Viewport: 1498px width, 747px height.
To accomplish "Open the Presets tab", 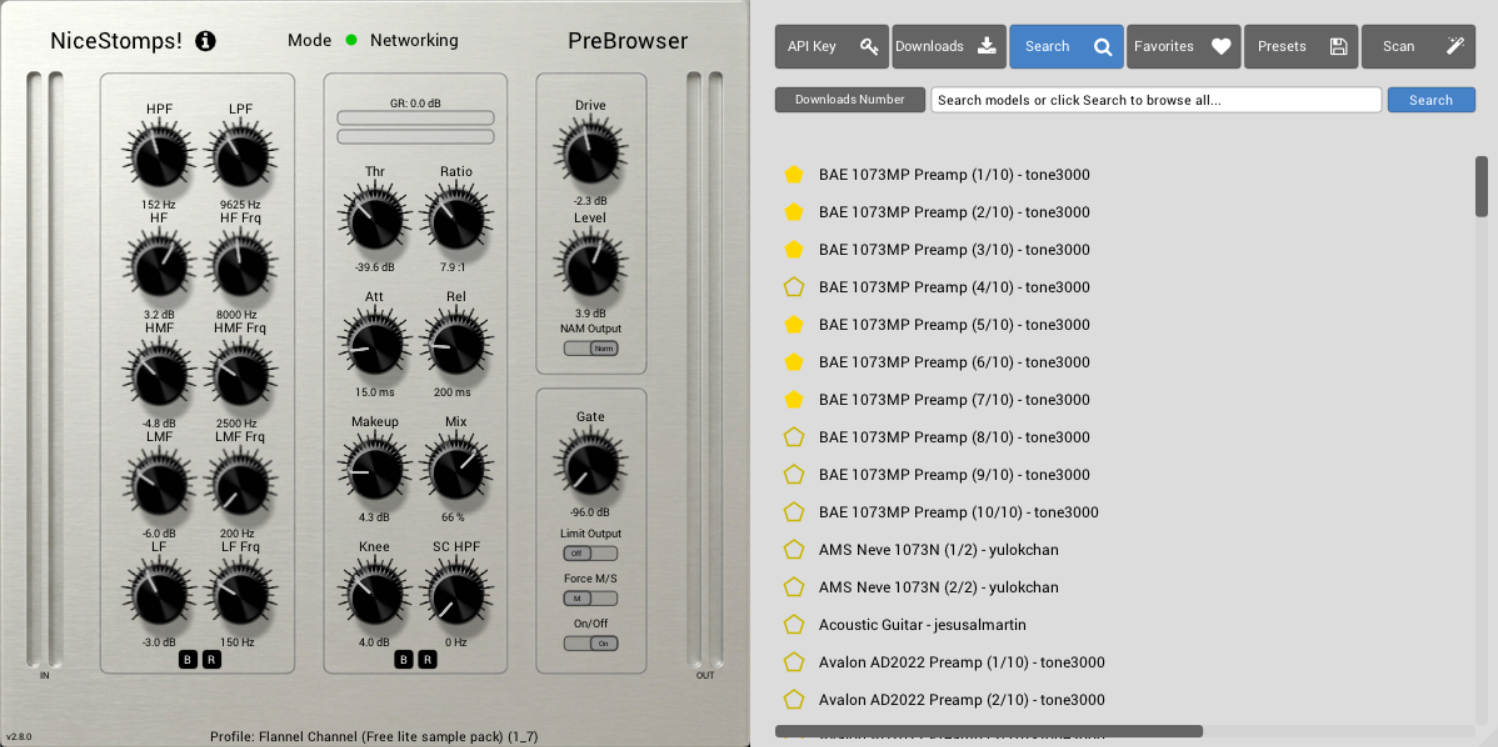I will click(x=1301, y=46).
